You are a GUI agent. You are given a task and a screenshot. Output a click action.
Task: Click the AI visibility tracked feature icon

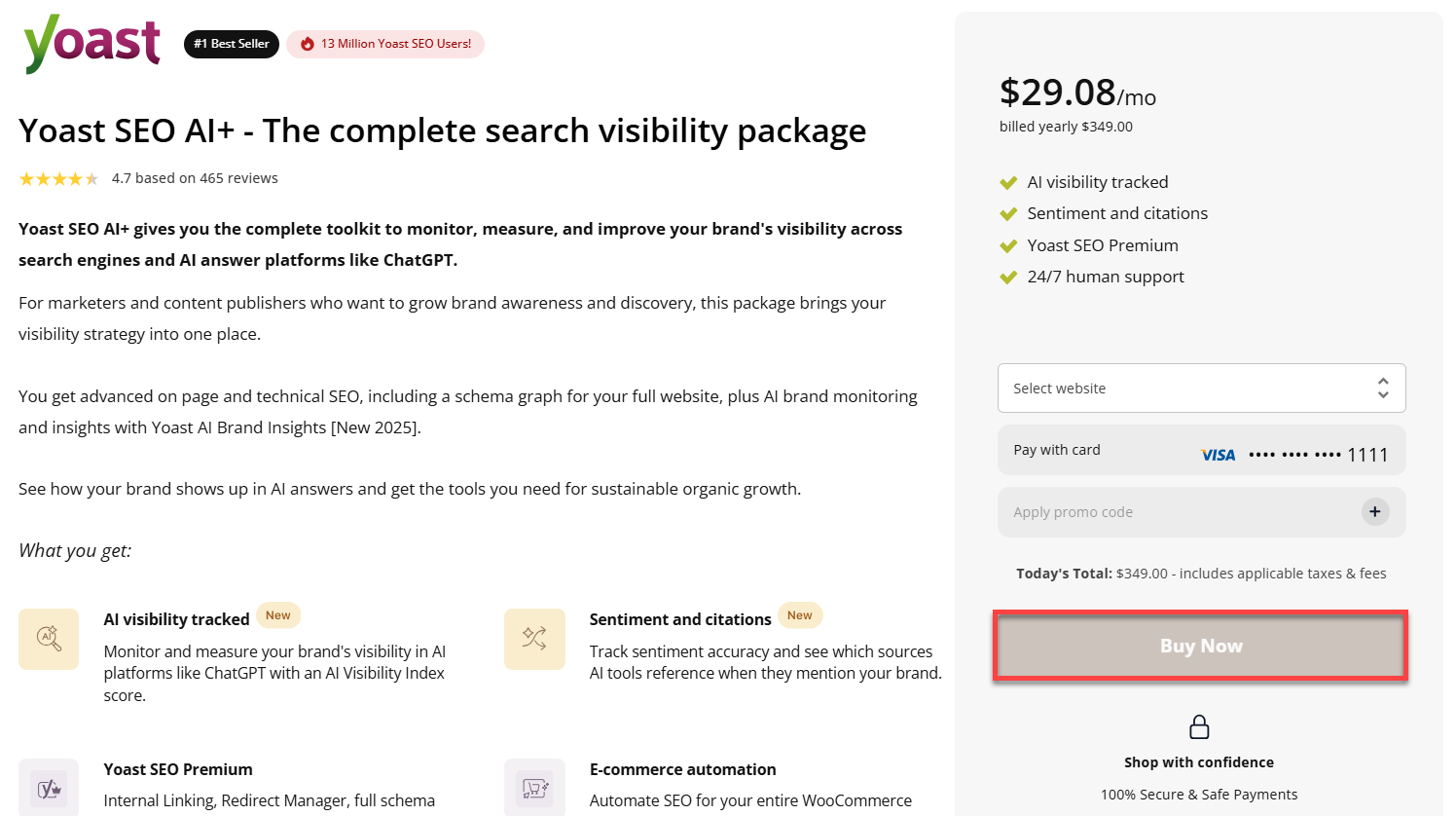click(x=49, y=639)
